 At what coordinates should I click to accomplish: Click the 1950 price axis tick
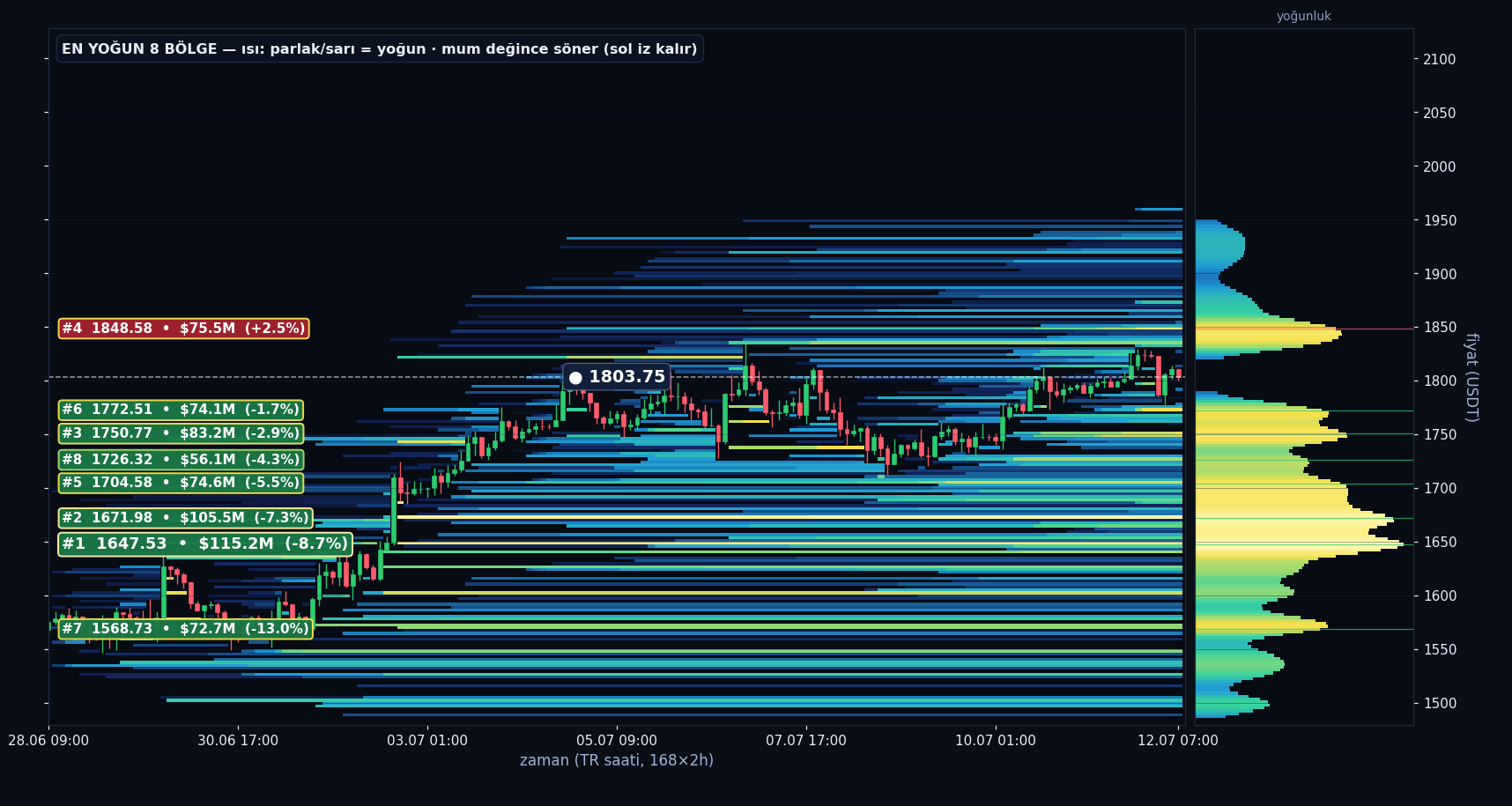point(1440,220)
